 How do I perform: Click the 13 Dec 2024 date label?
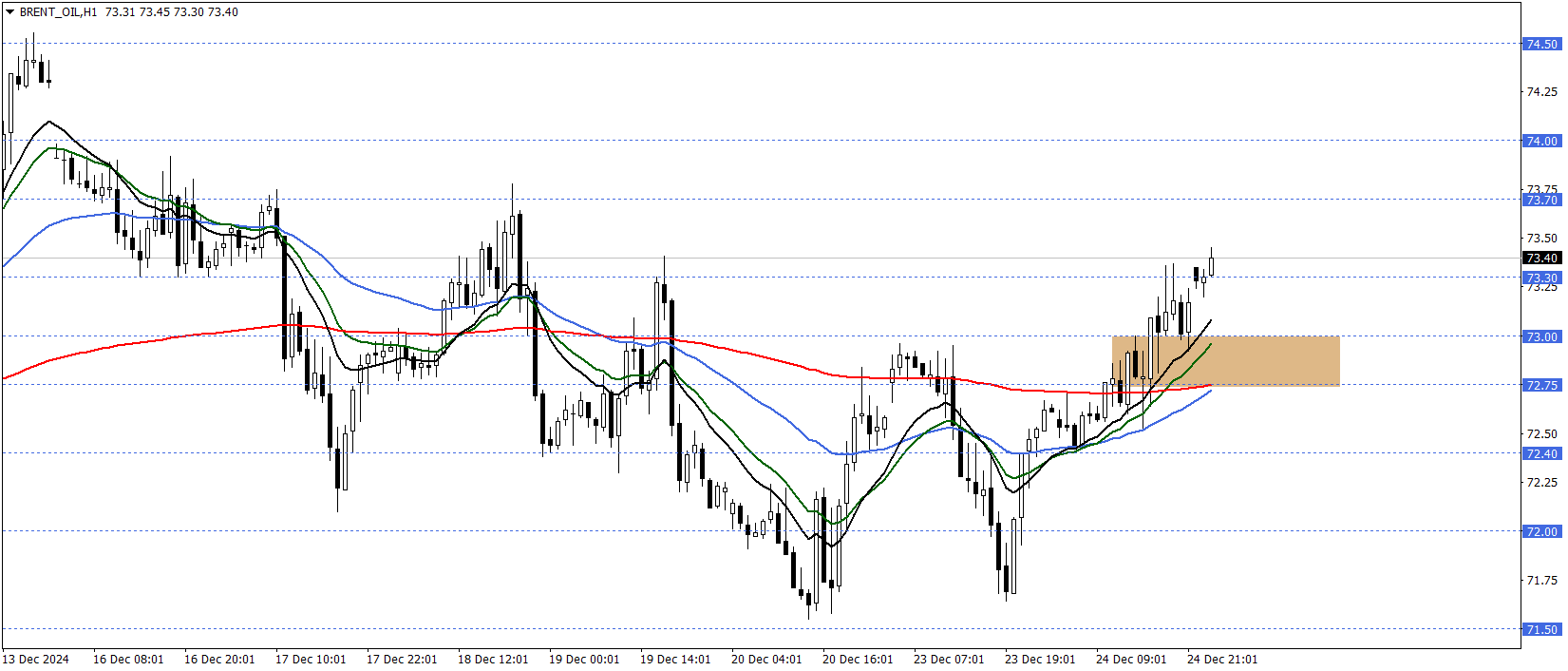(36, 660)
